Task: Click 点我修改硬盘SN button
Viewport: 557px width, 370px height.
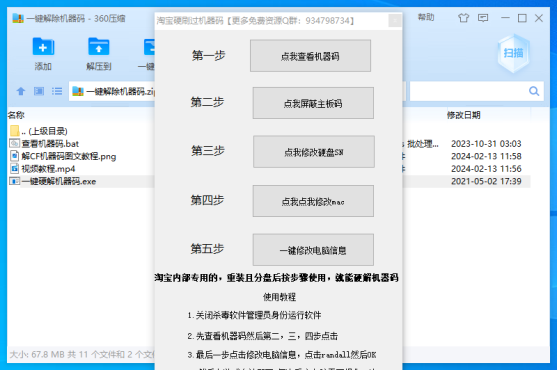Action: tap(314, 152)
